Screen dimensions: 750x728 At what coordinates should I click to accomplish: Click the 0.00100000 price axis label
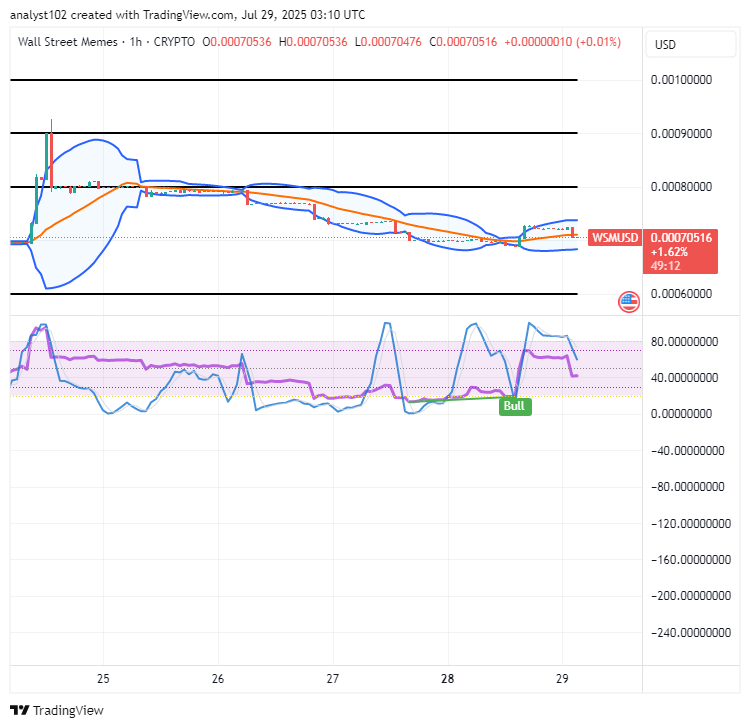tap(681, 79)
